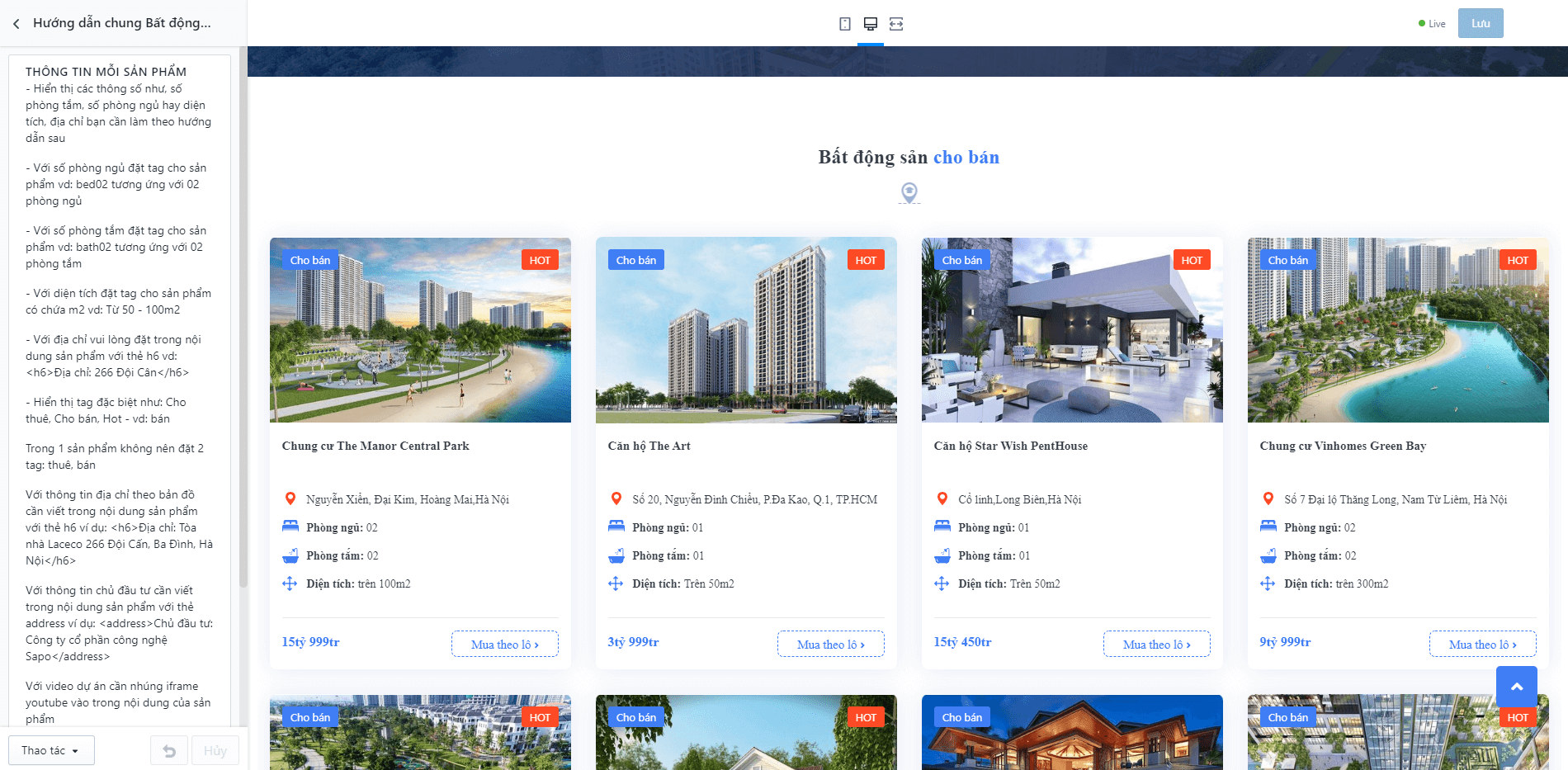This screenshot has height=770, width=1568.
Task: Click the price 15tỷ 999tr
Action: pos(310,642)
